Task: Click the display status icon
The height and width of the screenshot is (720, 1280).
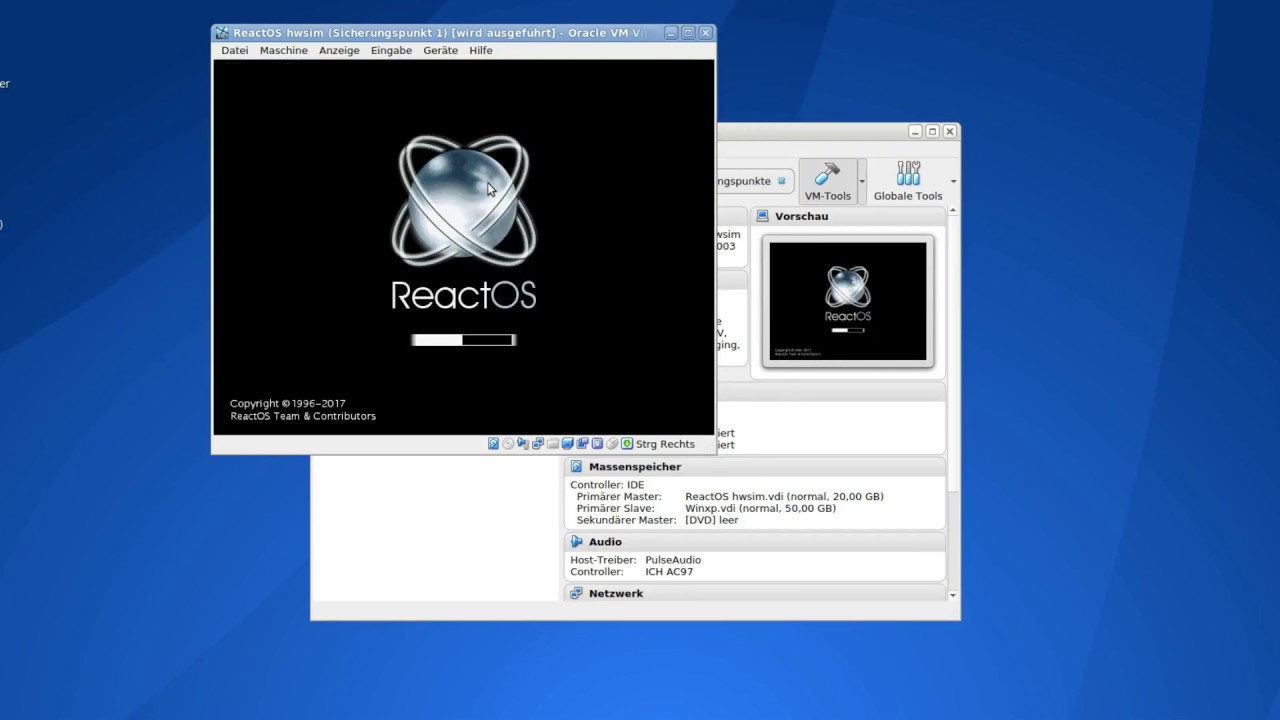Action: 568,443
